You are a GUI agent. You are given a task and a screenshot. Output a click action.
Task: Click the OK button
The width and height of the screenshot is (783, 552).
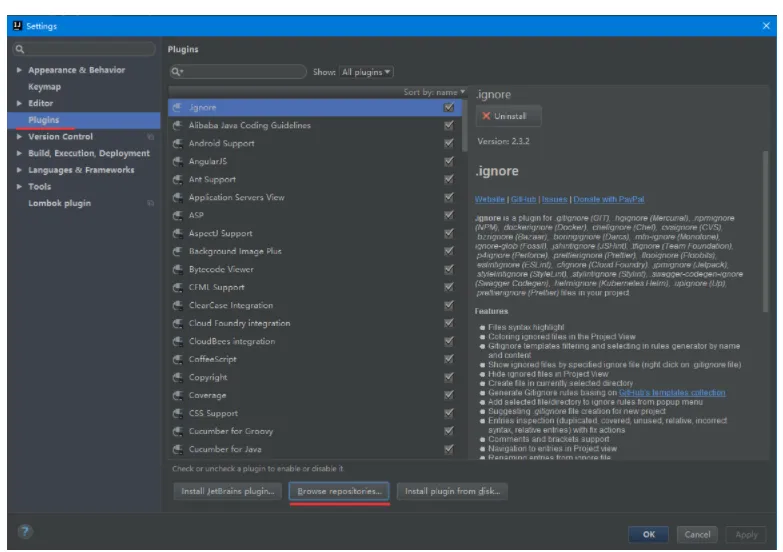click(x=648, y=534)
